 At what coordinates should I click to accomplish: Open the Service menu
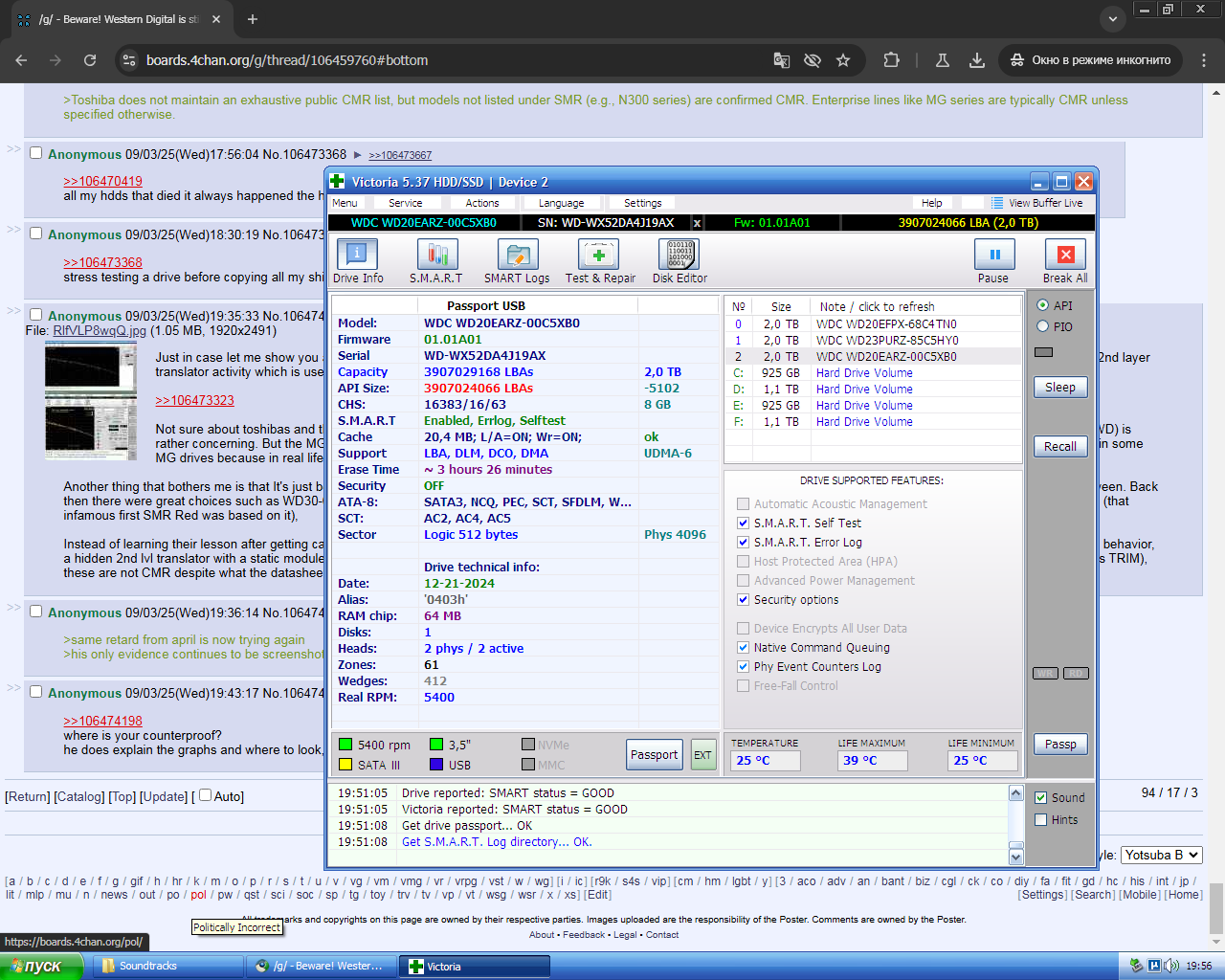click(405, 203)
